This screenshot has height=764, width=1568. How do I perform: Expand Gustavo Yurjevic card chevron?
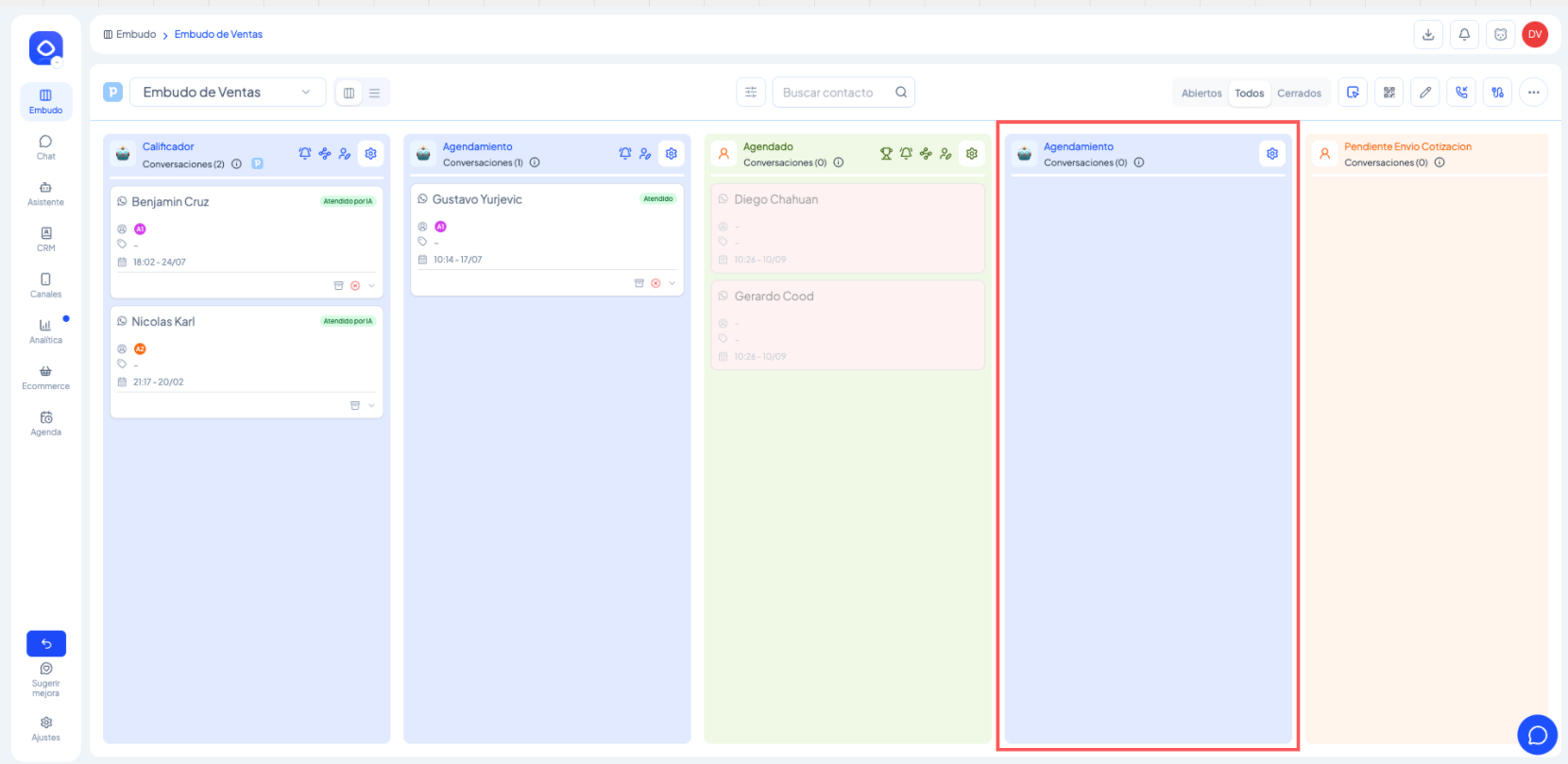point(672,283)
